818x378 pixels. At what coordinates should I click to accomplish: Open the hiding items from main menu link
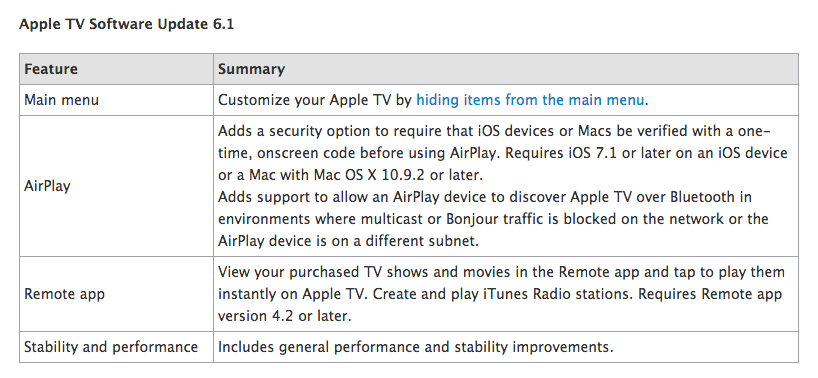(x=530, y=100)
